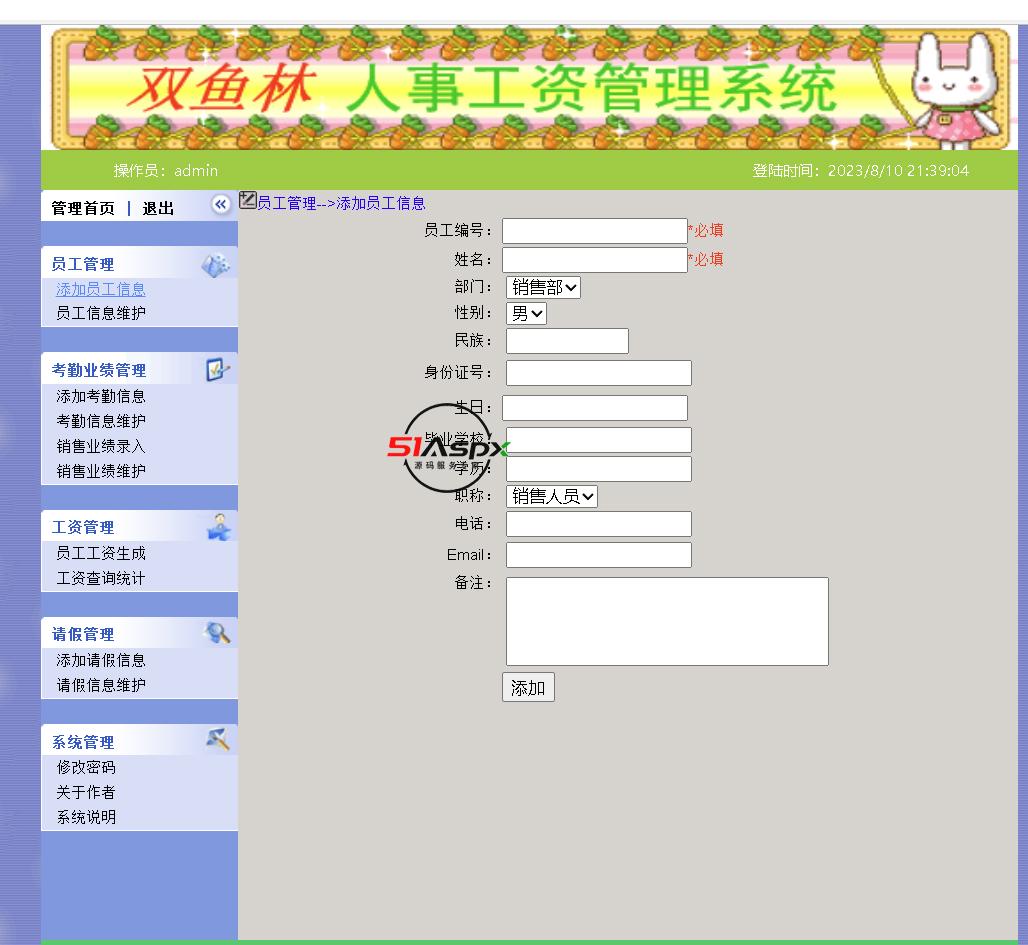Focus the 姓名 input field
Viewport: 1028px width, 945px height.
tap(595, 260)
